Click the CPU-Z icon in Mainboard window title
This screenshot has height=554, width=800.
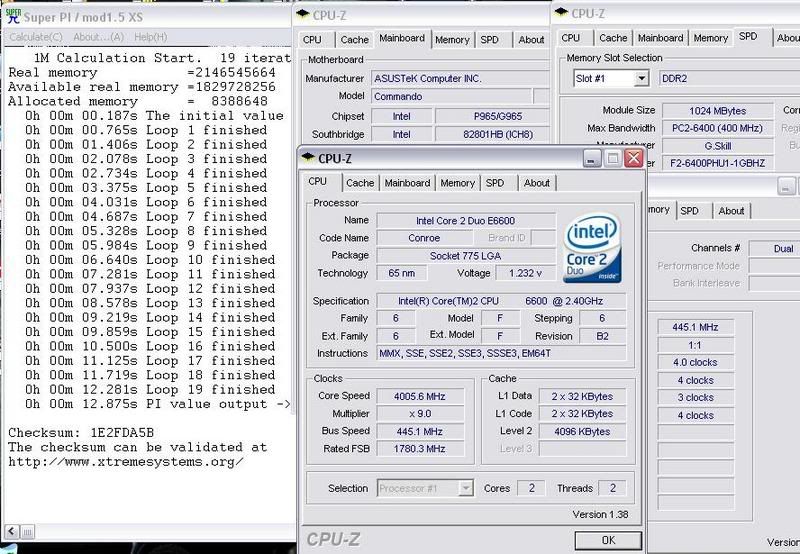pyautogui.click(x=303, y=14)
